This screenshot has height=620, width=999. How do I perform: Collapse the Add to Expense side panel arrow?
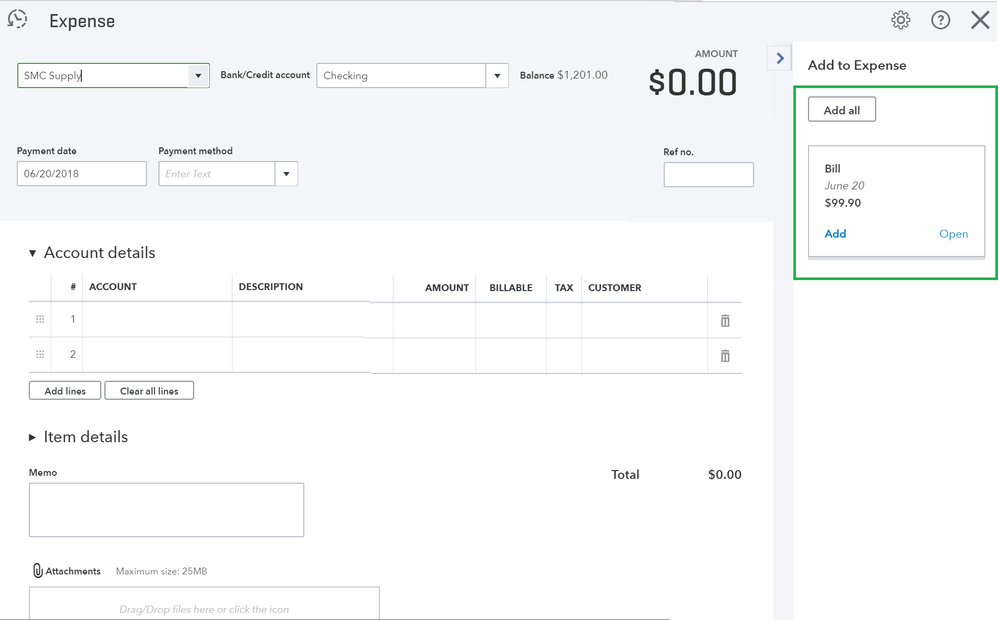coord(780,59)
